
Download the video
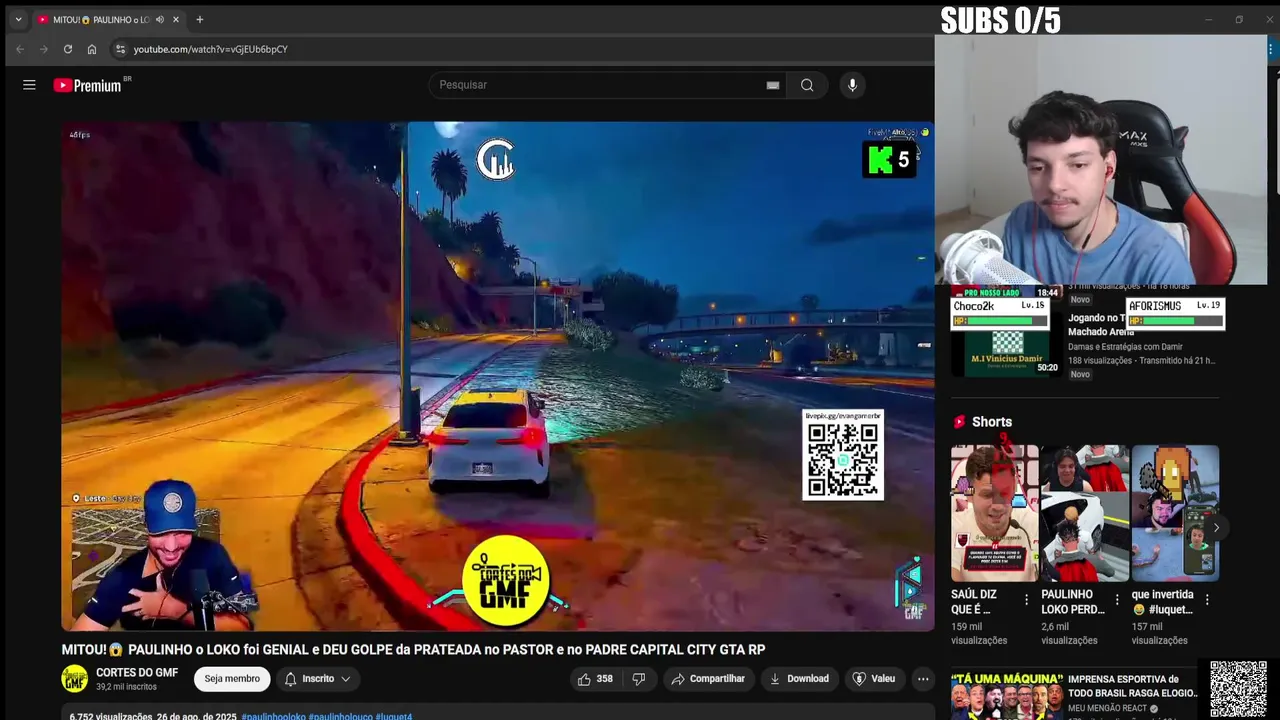click(x=799, y=679)
